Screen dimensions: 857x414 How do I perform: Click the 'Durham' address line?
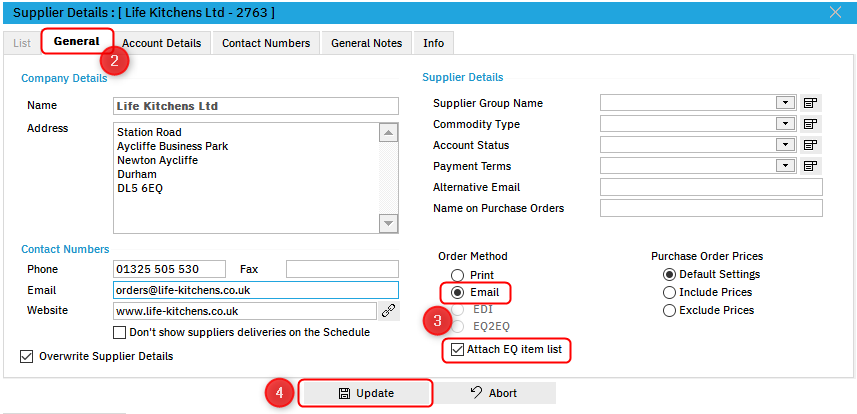click(137, 174)
